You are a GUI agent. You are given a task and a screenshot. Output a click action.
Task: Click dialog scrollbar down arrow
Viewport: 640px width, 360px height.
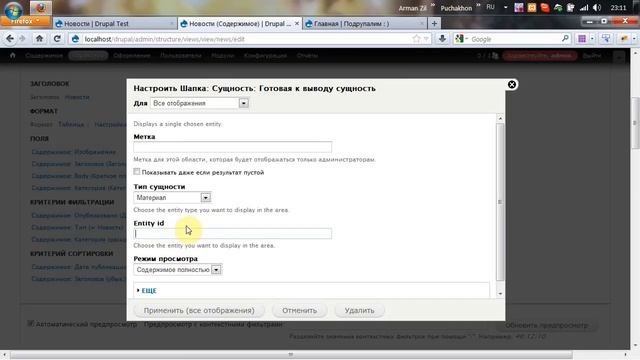click(x=500, y=293)
